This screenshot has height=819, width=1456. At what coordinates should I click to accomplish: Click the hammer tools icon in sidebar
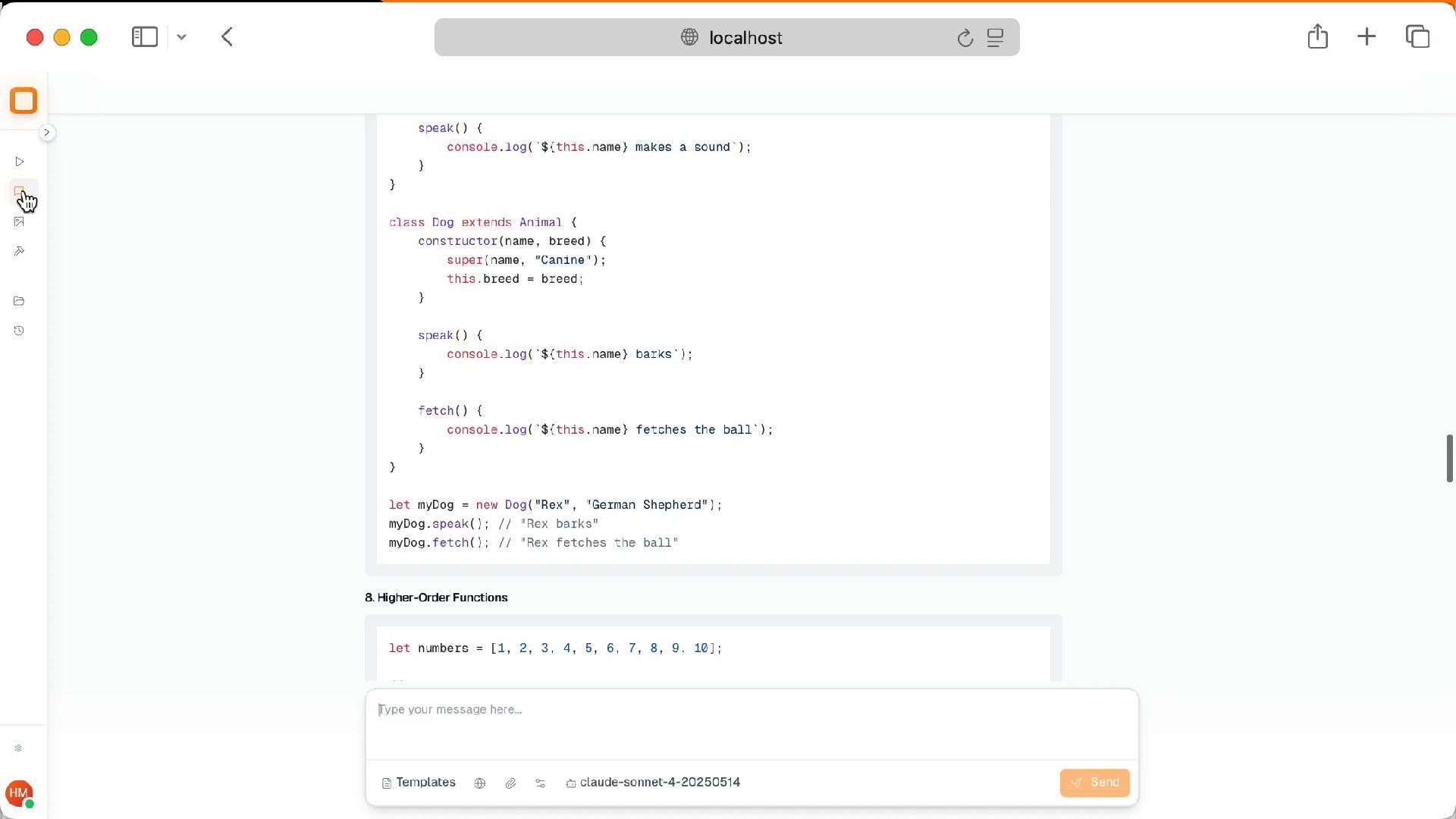pos(20,251)
